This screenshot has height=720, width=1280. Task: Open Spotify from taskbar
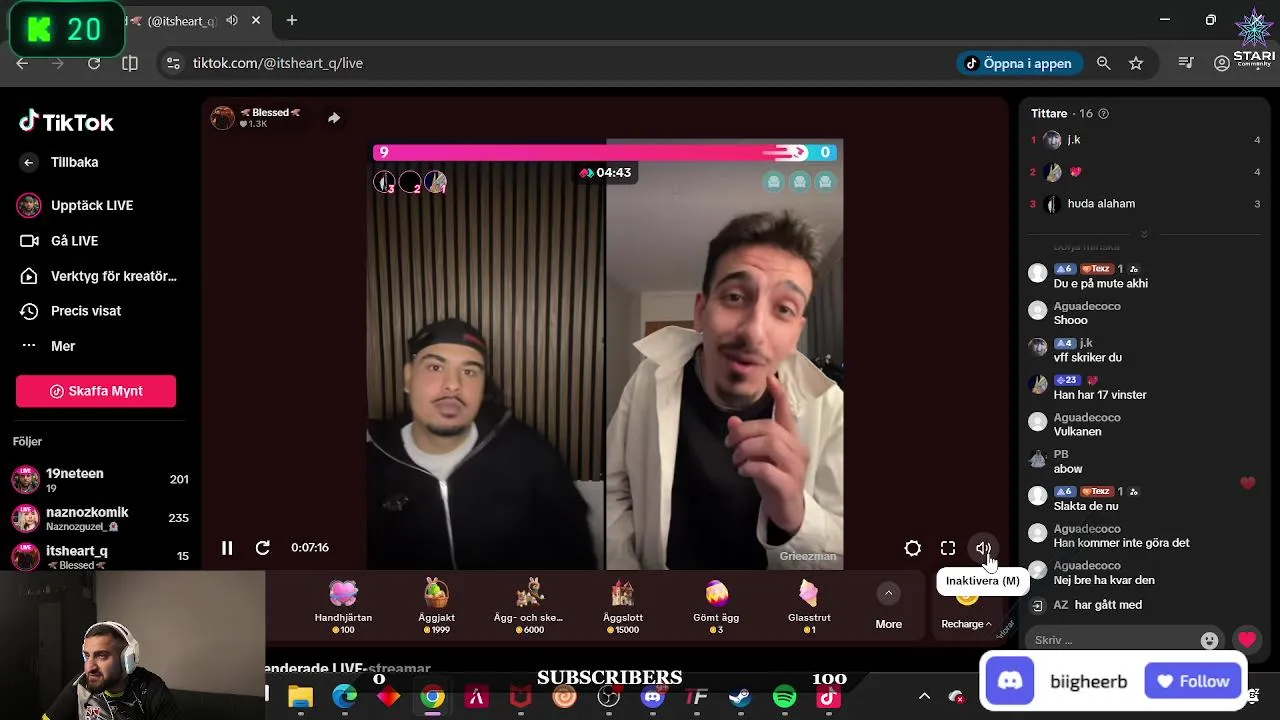(784, 697)
